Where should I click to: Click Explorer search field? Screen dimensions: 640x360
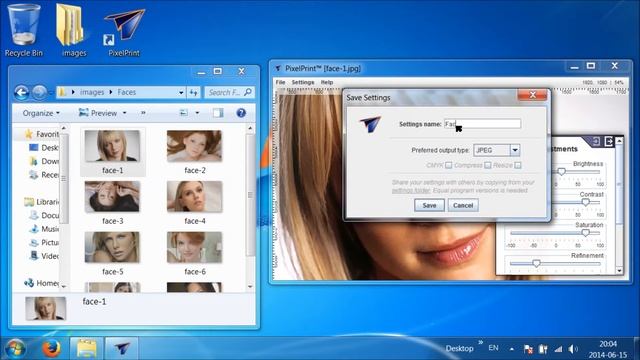tap(230, 93)
